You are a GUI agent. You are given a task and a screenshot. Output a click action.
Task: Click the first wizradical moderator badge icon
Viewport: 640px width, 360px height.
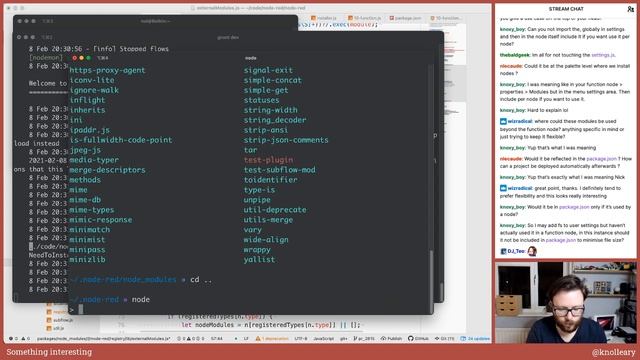click(503, 122)
